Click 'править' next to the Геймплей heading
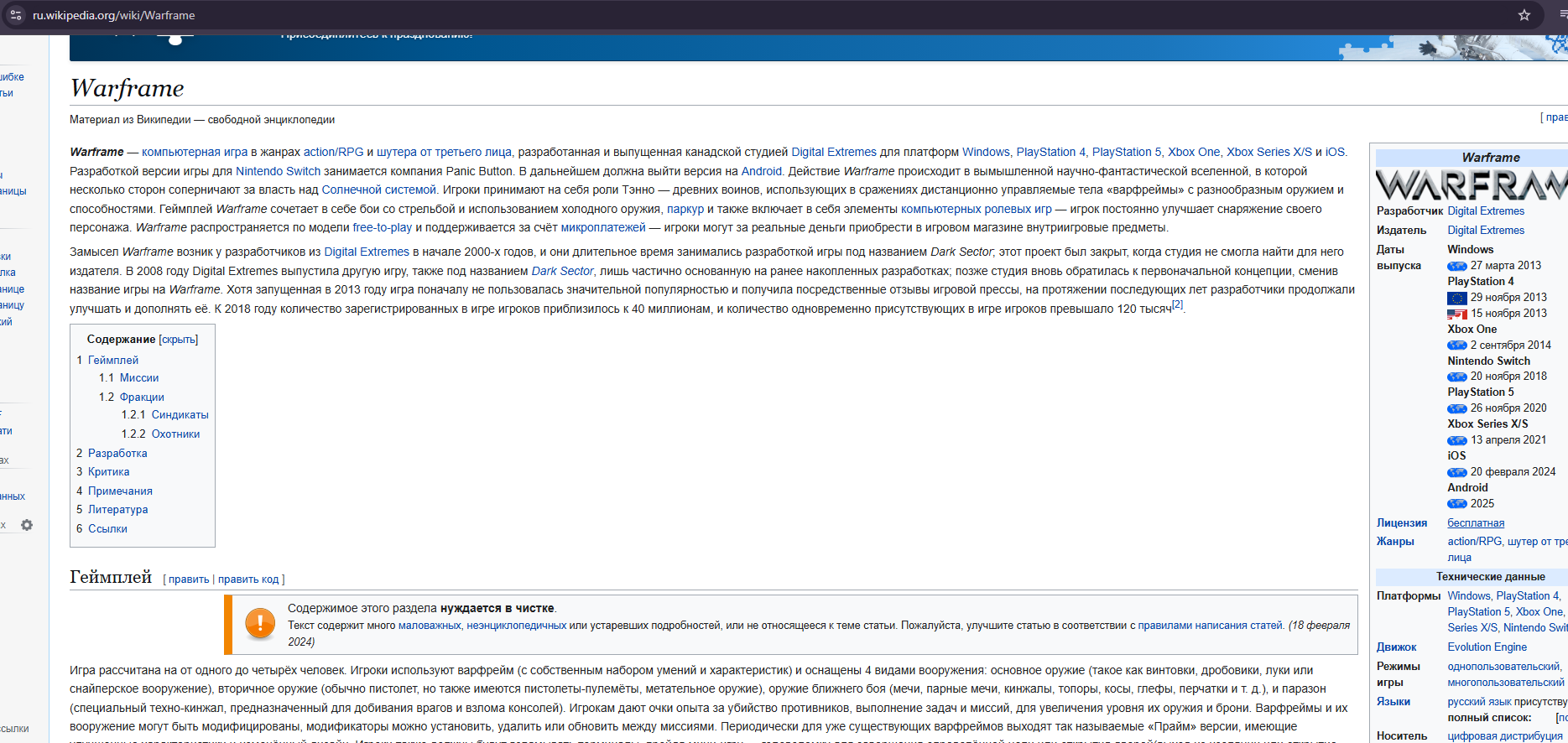 tap(189, 579)
